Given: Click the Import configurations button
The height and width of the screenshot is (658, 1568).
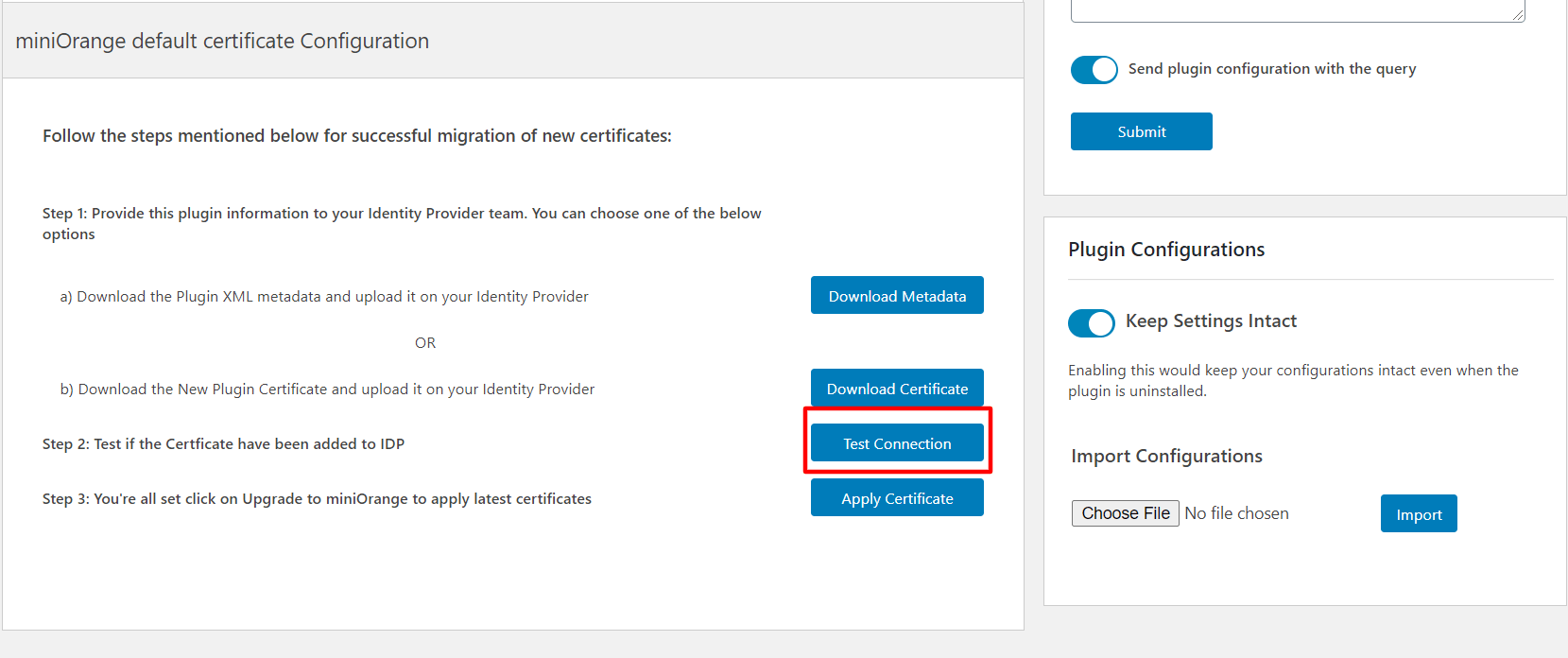Looking at the screenshot, I should [x=1418, y=514].
